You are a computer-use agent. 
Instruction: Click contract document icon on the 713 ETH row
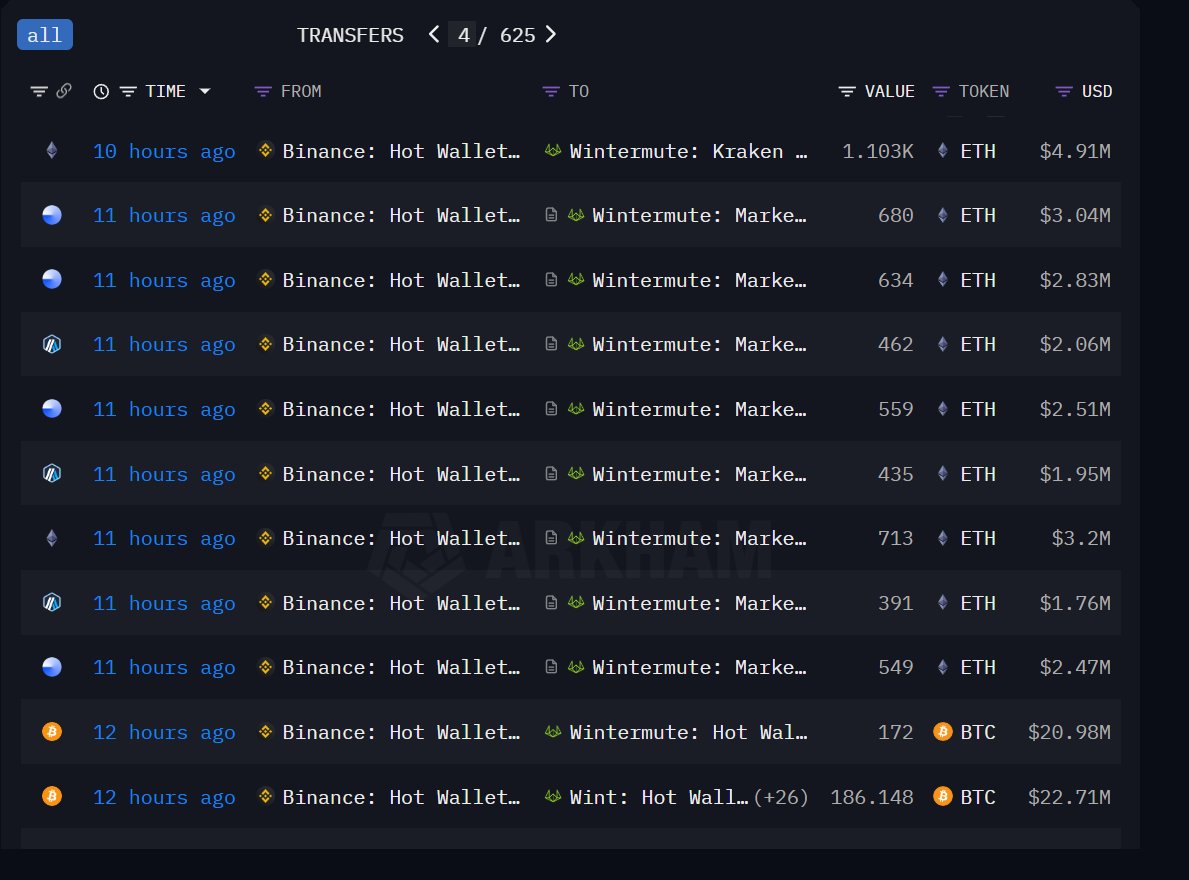click(x=551, y=538)
